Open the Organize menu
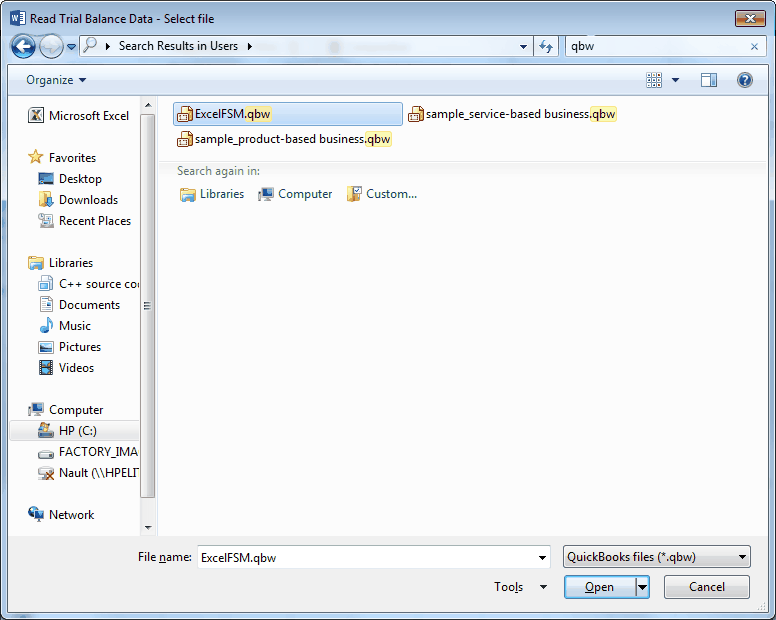This screenshot has width=776, height=620. [x=56, y=80]
